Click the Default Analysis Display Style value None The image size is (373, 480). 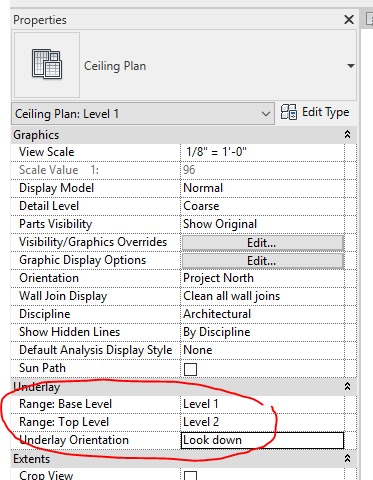198,350
